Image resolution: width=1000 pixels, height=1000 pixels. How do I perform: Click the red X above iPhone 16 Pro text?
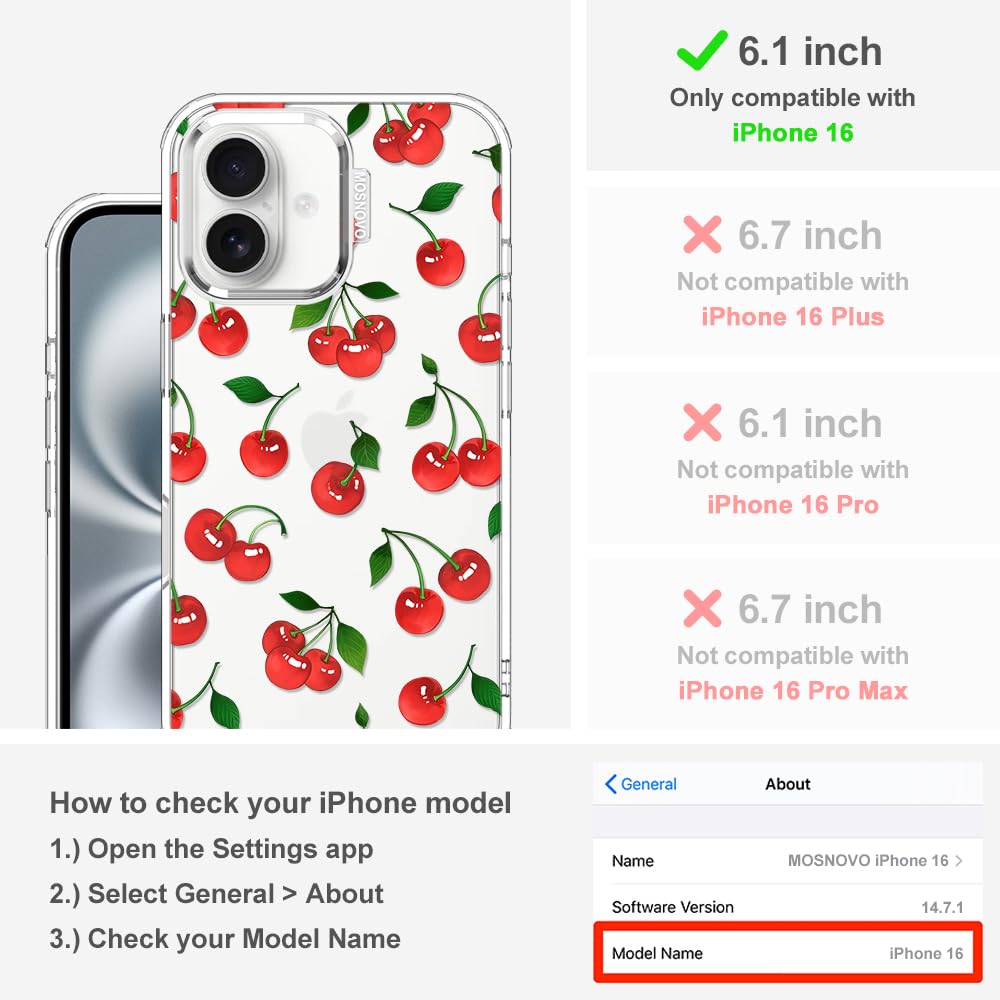[702, 422]
